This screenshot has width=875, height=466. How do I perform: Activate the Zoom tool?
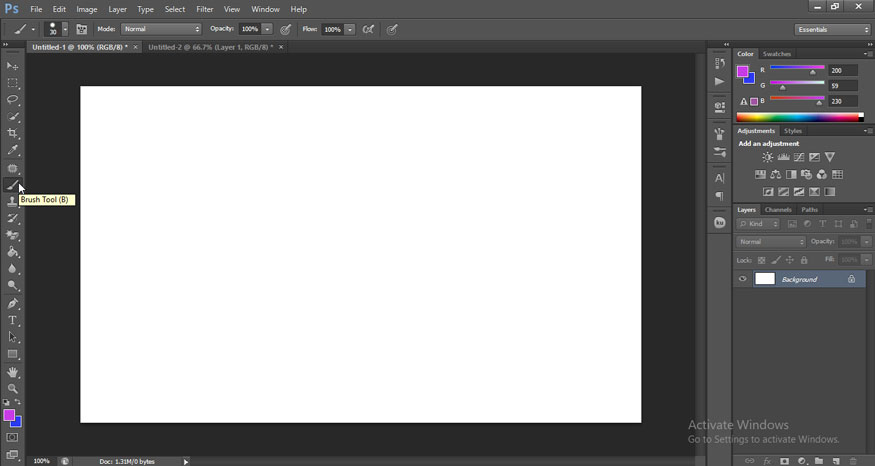click(13, 388)
